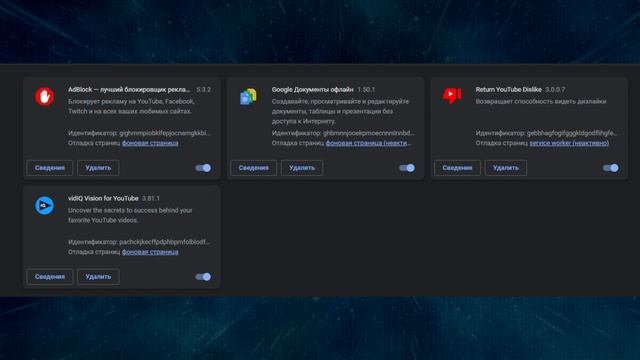The height and width of the screenshot is (360, 640).
Task: Click version number 1.50.1
Action: [x=366, y=89]
